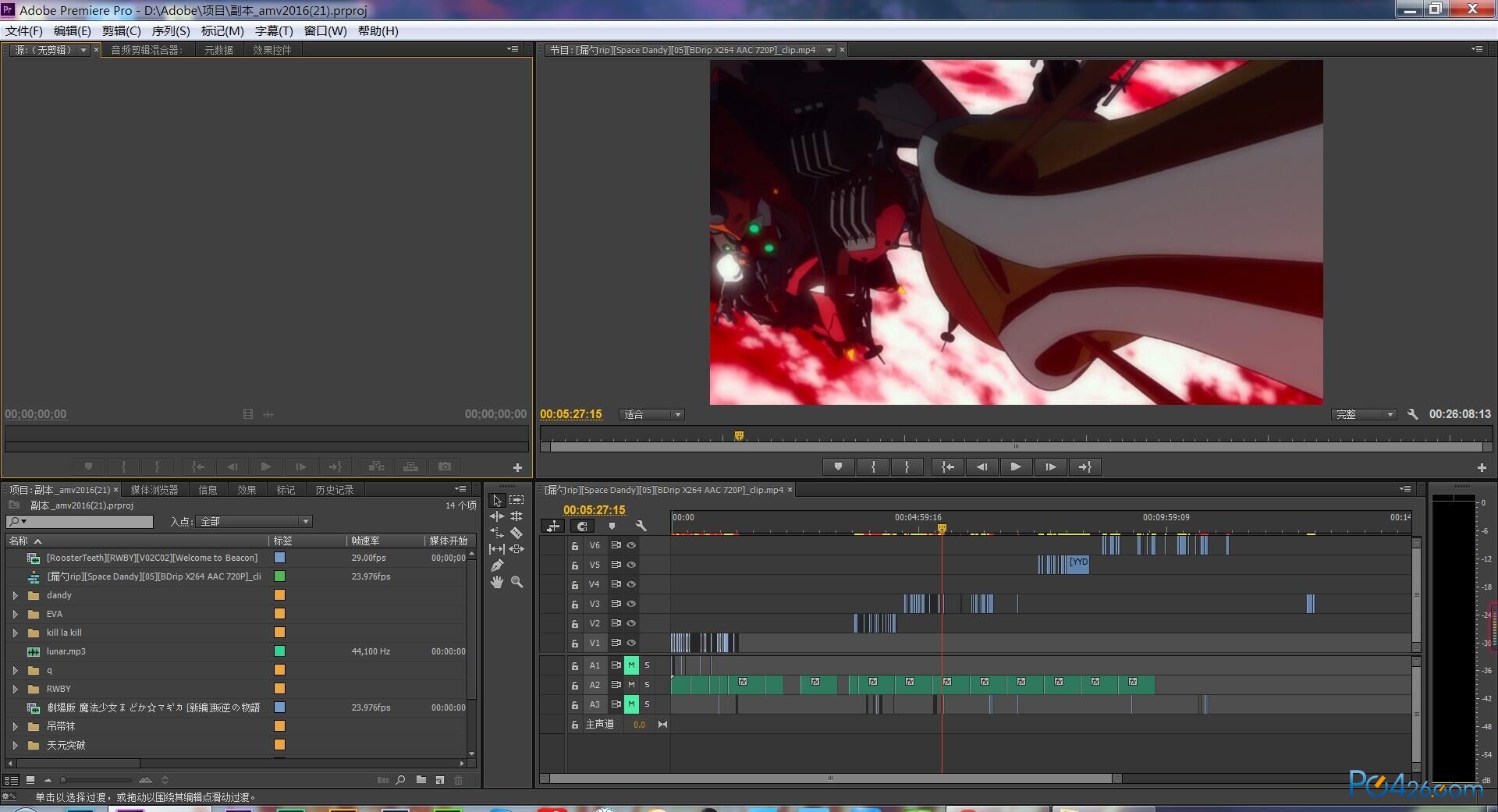Open the 字幕(T) menu
The width and height of the screenshot is (1498, 812).
click(274, 31)
